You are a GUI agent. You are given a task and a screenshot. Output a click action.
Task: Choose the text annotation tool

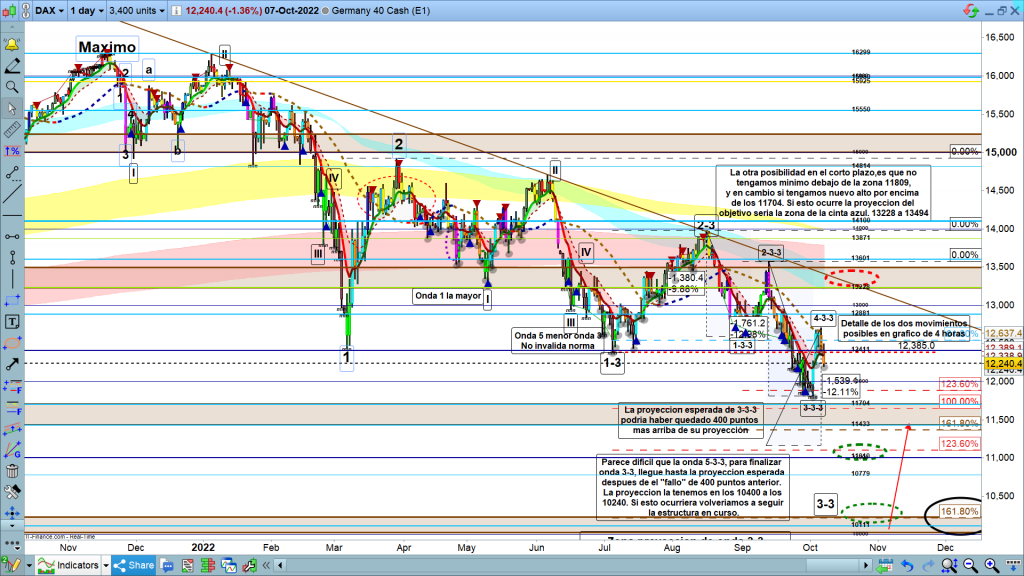(x=13, y=322)
